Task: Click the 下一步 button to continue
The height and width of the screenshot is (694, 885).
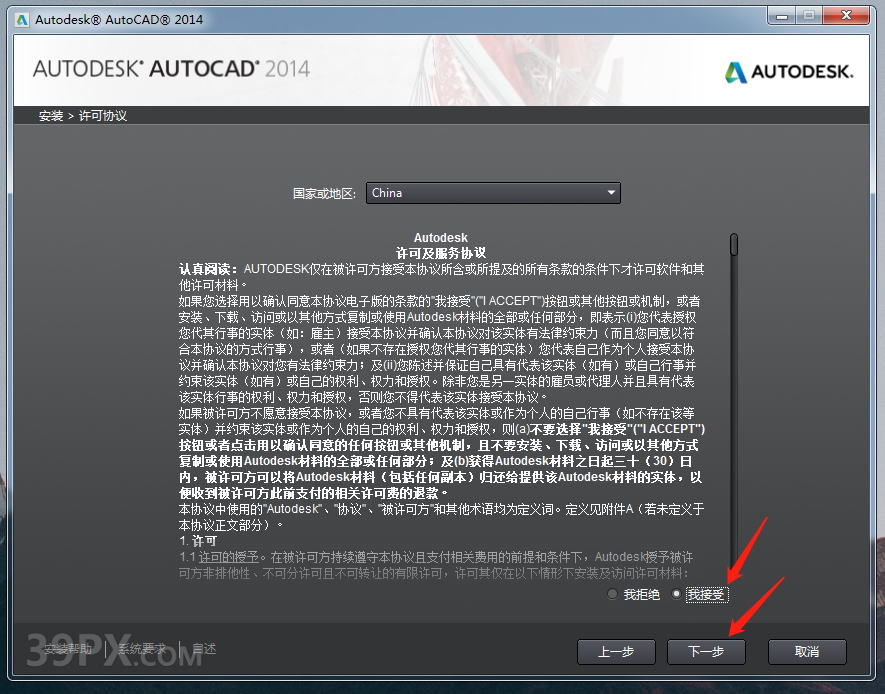Action: [x=706, y=651]
